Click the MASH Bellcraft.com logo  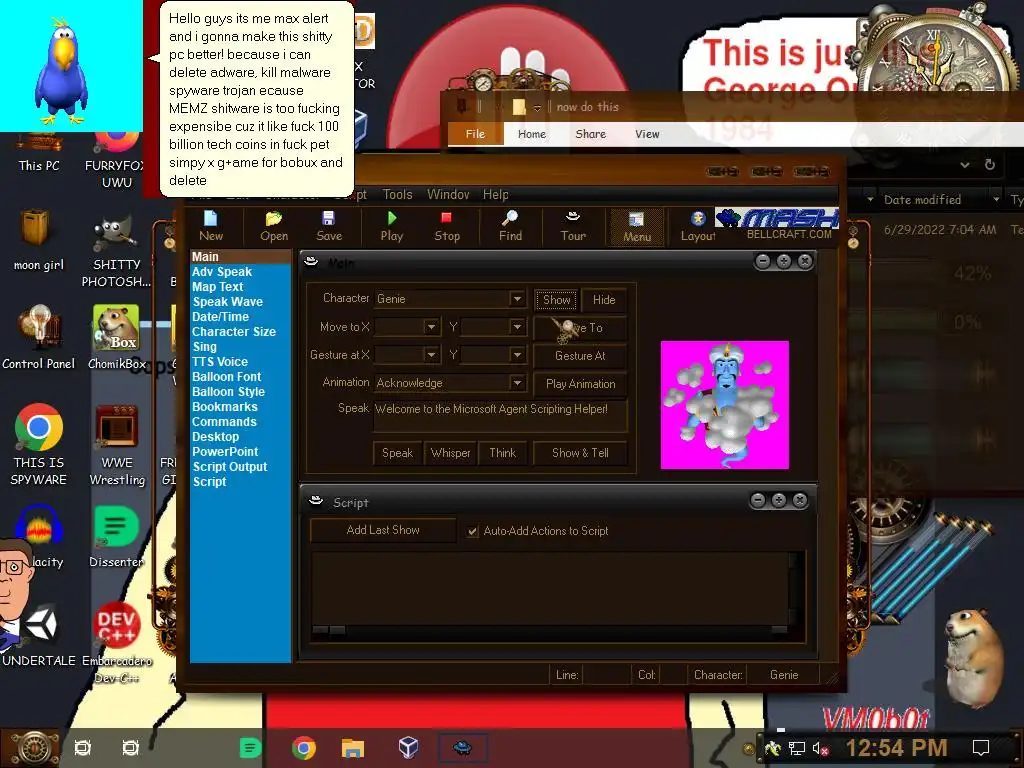(x=779, y=224)
